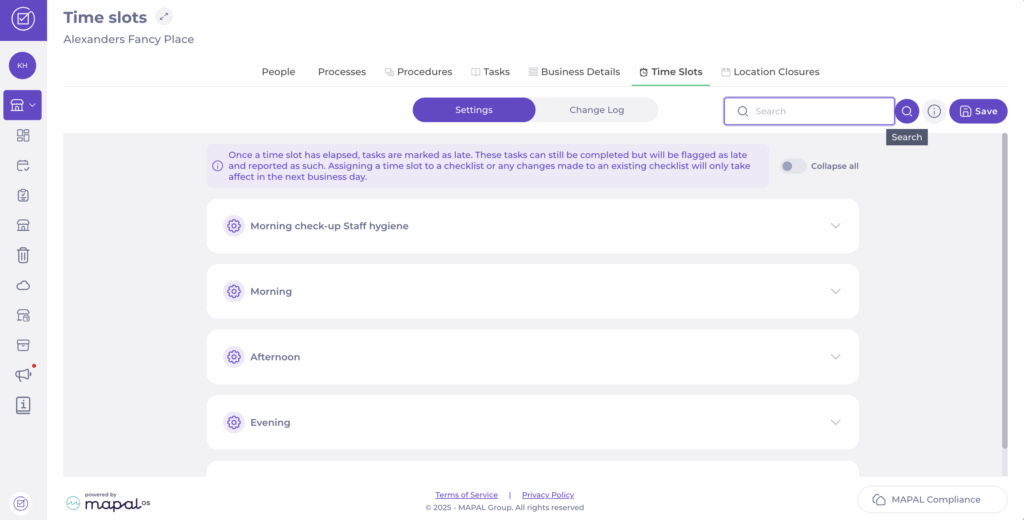Viewport: 1024px width, 520px height.
Task: Click the Save button
Action: tap(978, 111)
